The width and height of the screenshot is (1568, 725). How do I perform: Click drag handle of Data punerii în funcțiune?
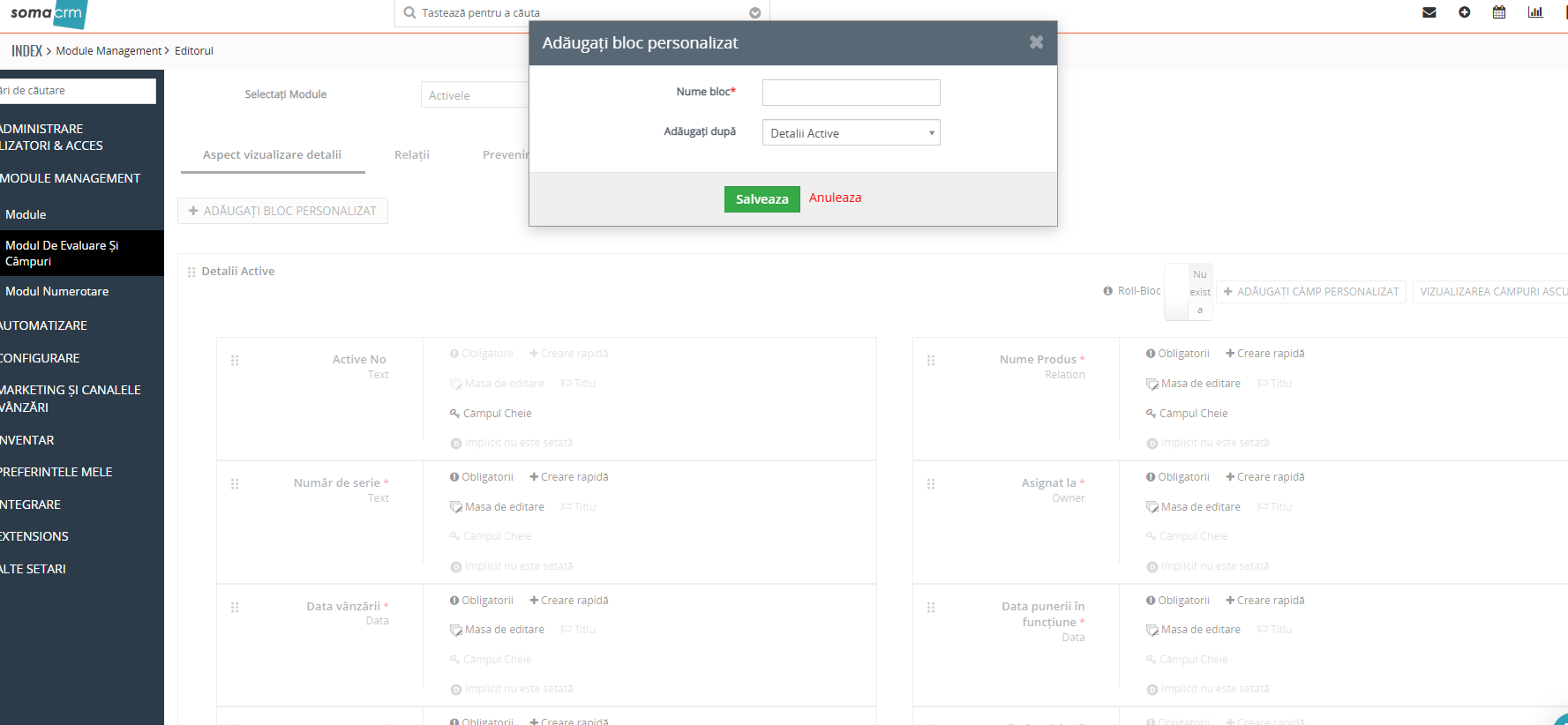(x=931, y=607)
